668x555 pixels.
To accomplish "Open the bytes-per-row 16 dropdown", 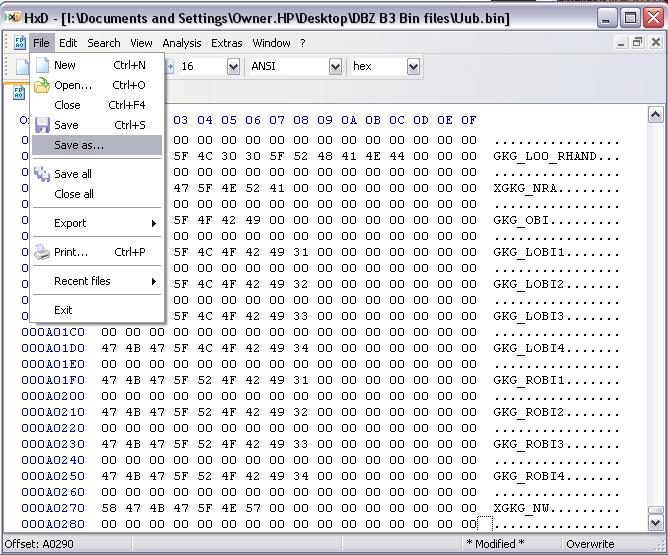I will click(x=233, y=66).
